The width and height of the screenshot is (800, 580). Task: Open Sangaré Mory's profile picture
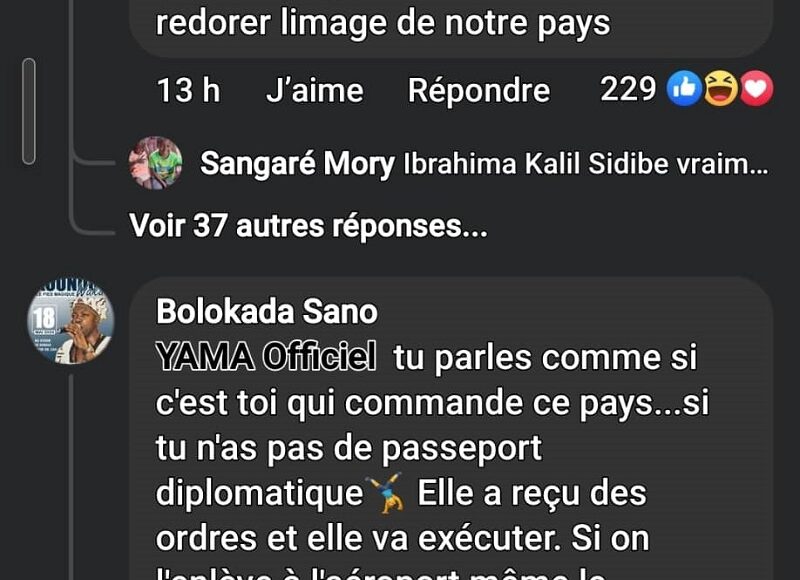[156, 163]
